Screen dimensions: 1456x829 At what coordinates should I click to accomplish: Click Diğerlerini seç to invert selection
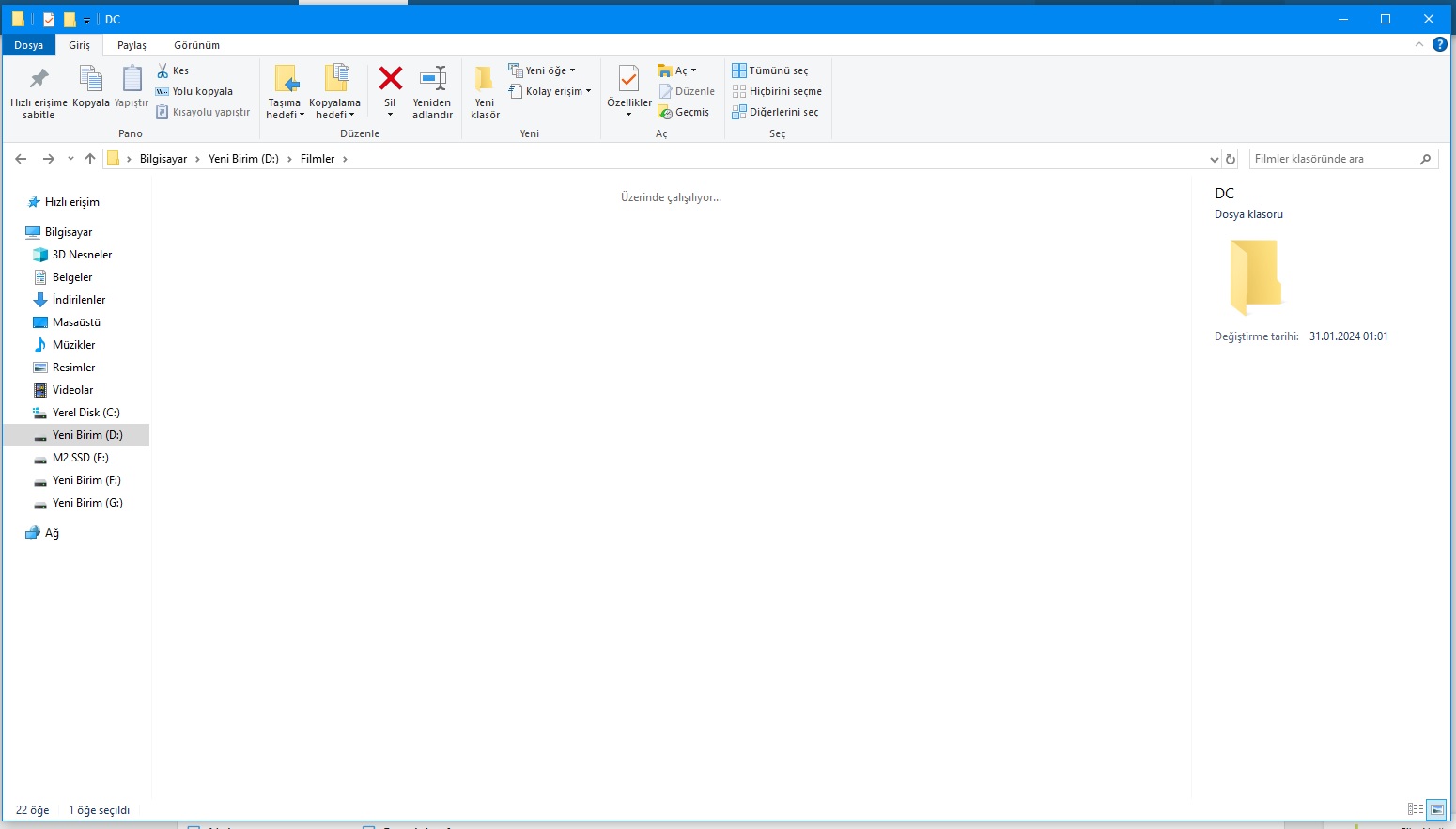(775, 112)
